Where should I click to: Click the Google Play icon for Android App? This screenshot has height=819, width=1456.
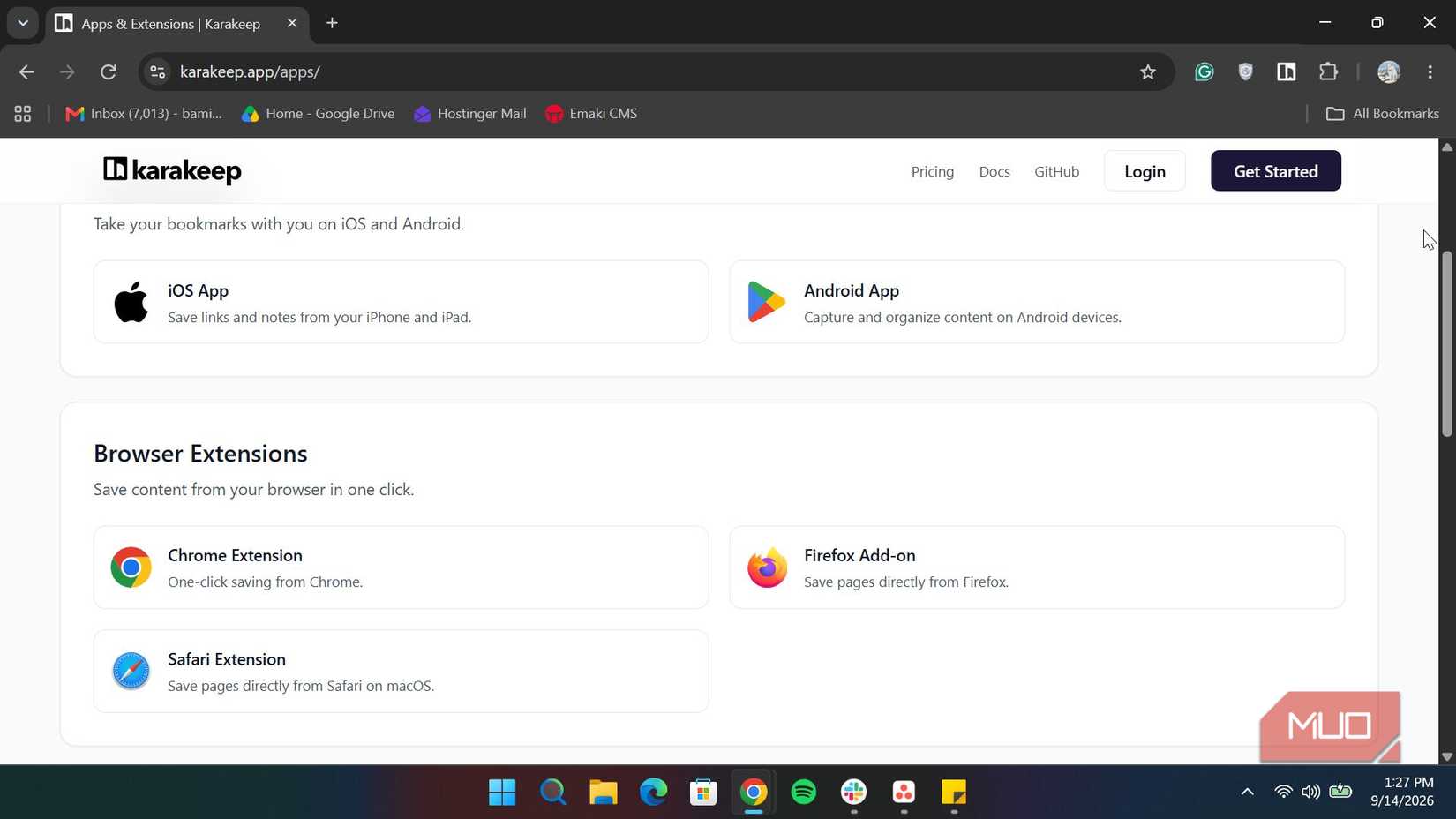point(766,302)
